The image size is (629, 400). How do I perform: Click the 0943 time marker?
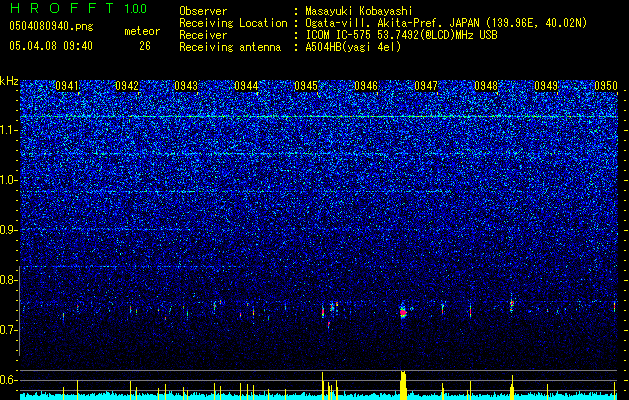coord(187,86)
